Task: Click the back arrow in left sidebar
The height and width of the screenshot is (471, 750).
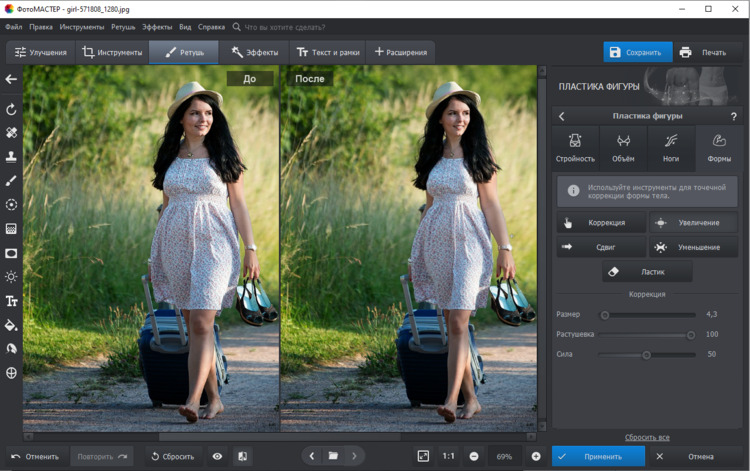Action: click(12, 79)
